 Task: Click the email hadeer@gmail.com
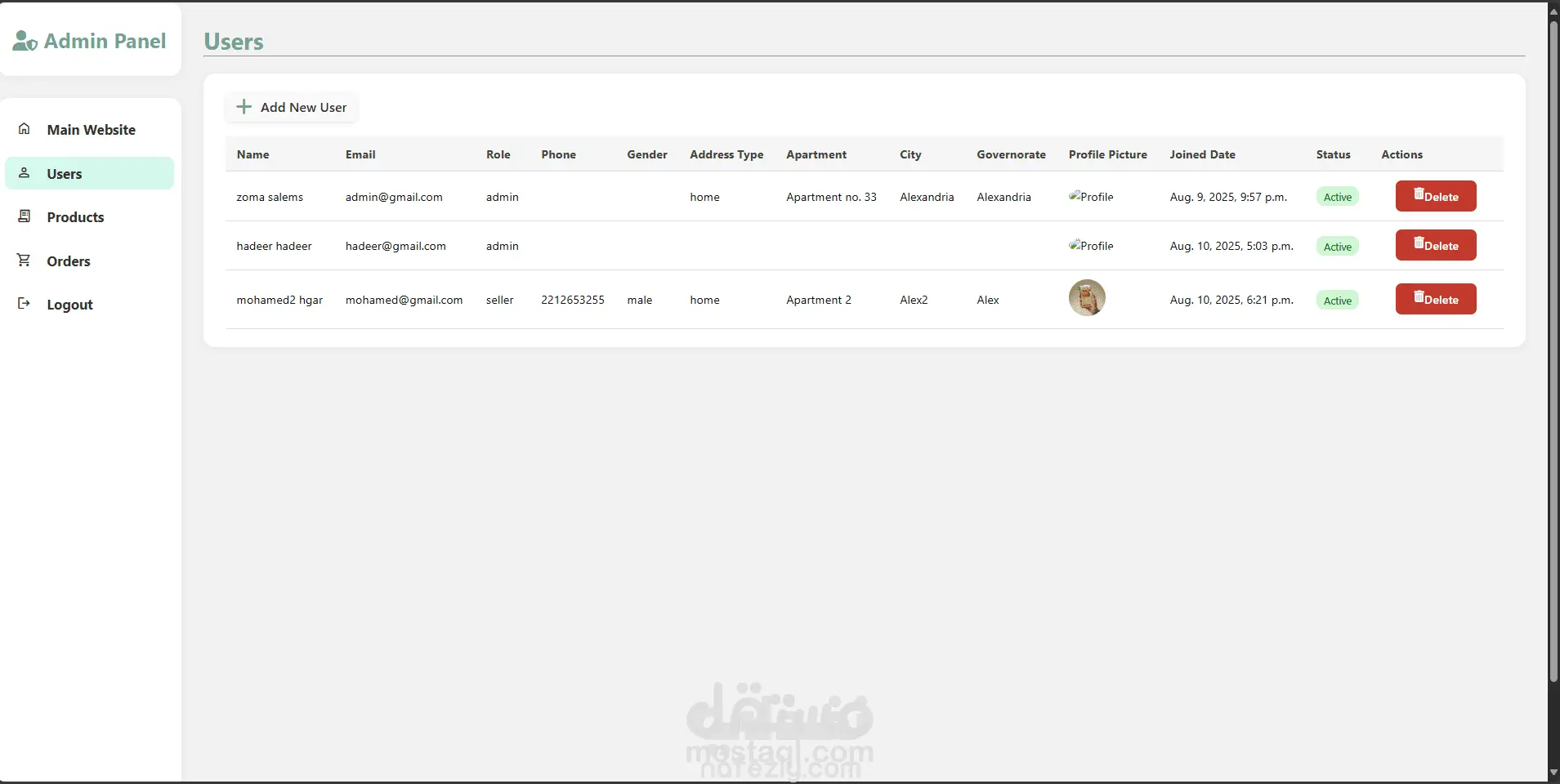pos(396,246)
